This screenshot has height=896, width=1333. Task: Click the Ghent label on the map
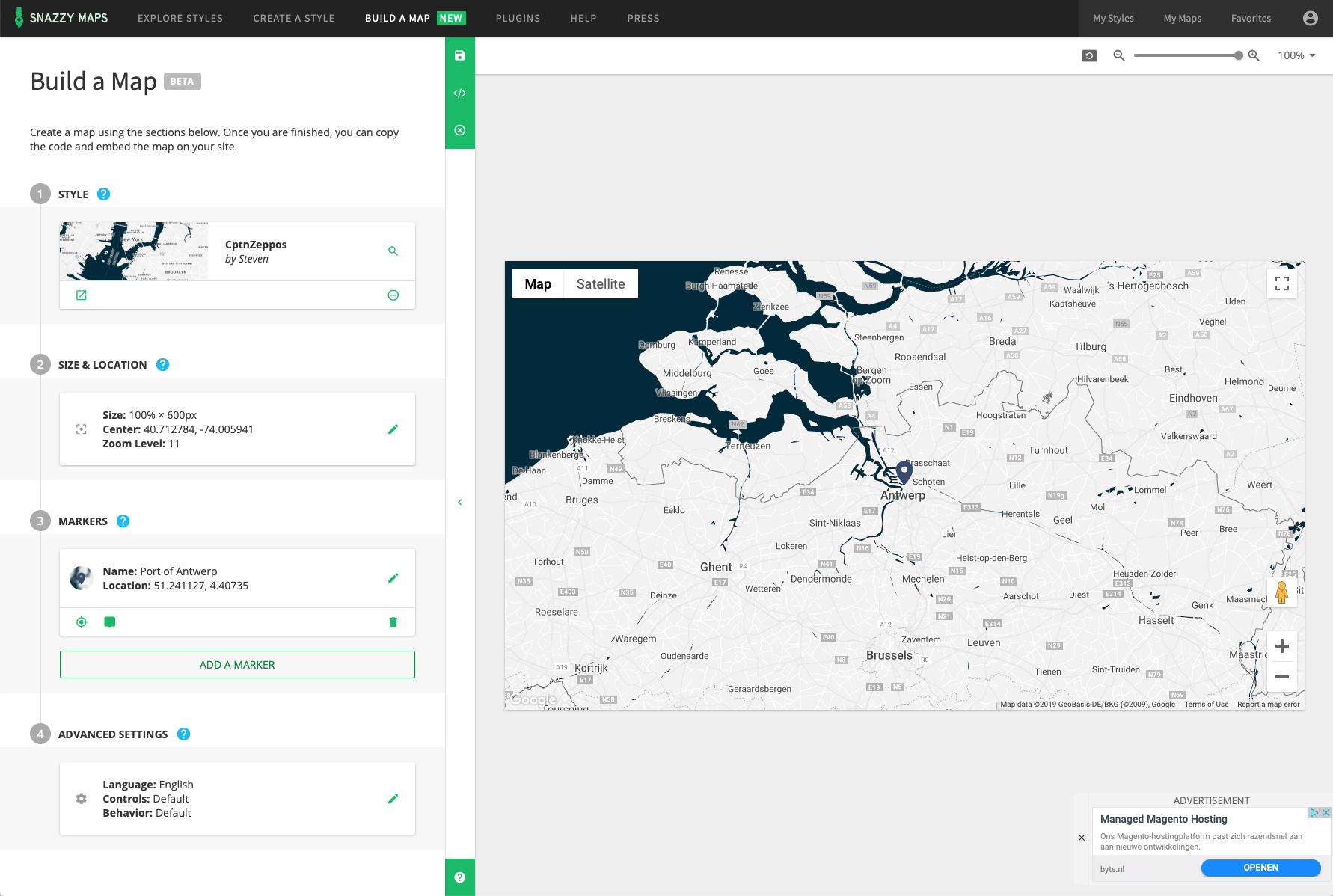(x=716, y=567)
